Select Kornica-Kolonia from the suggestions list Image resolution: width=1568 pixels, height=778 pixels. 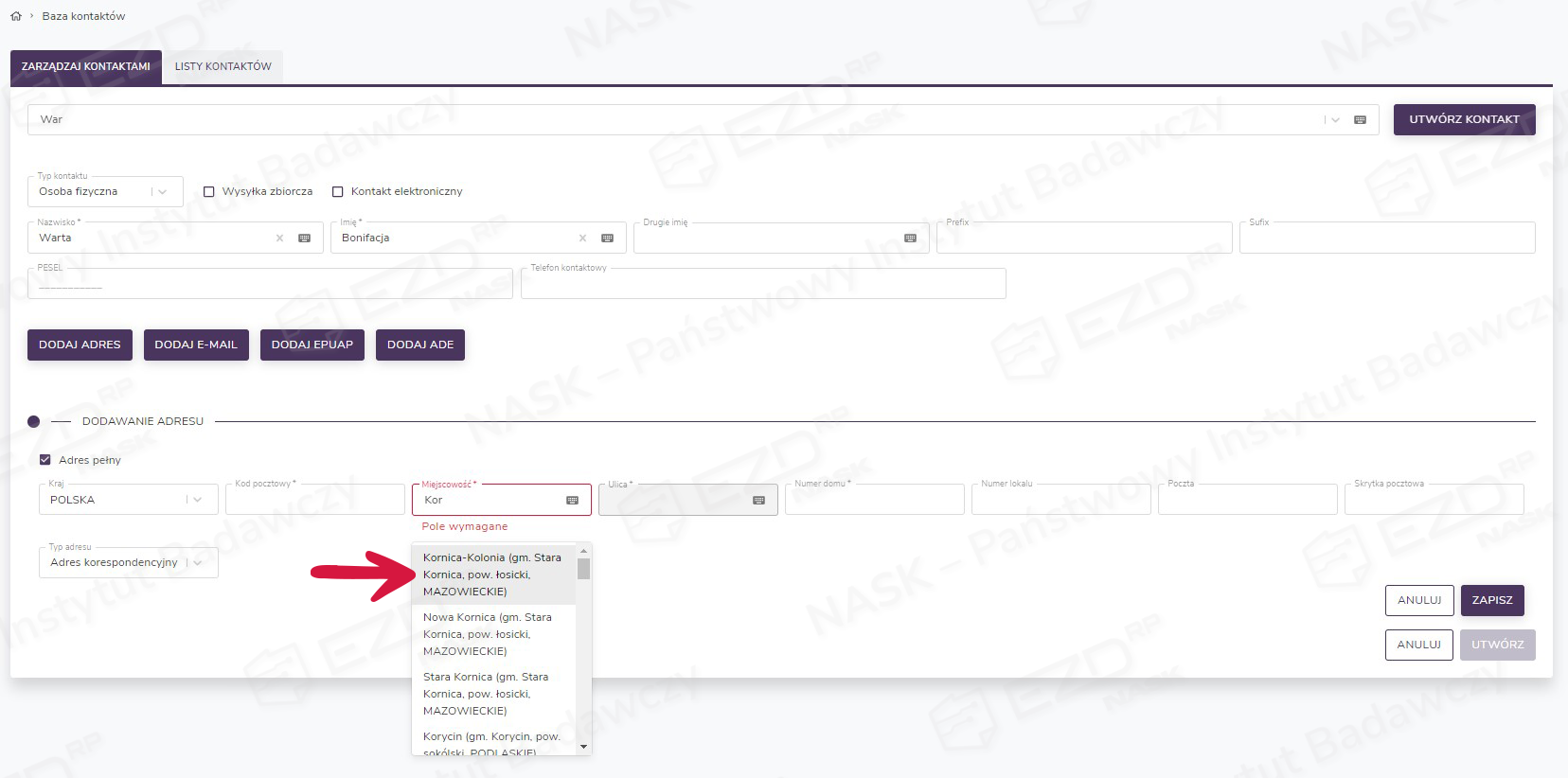click(492, 575)
